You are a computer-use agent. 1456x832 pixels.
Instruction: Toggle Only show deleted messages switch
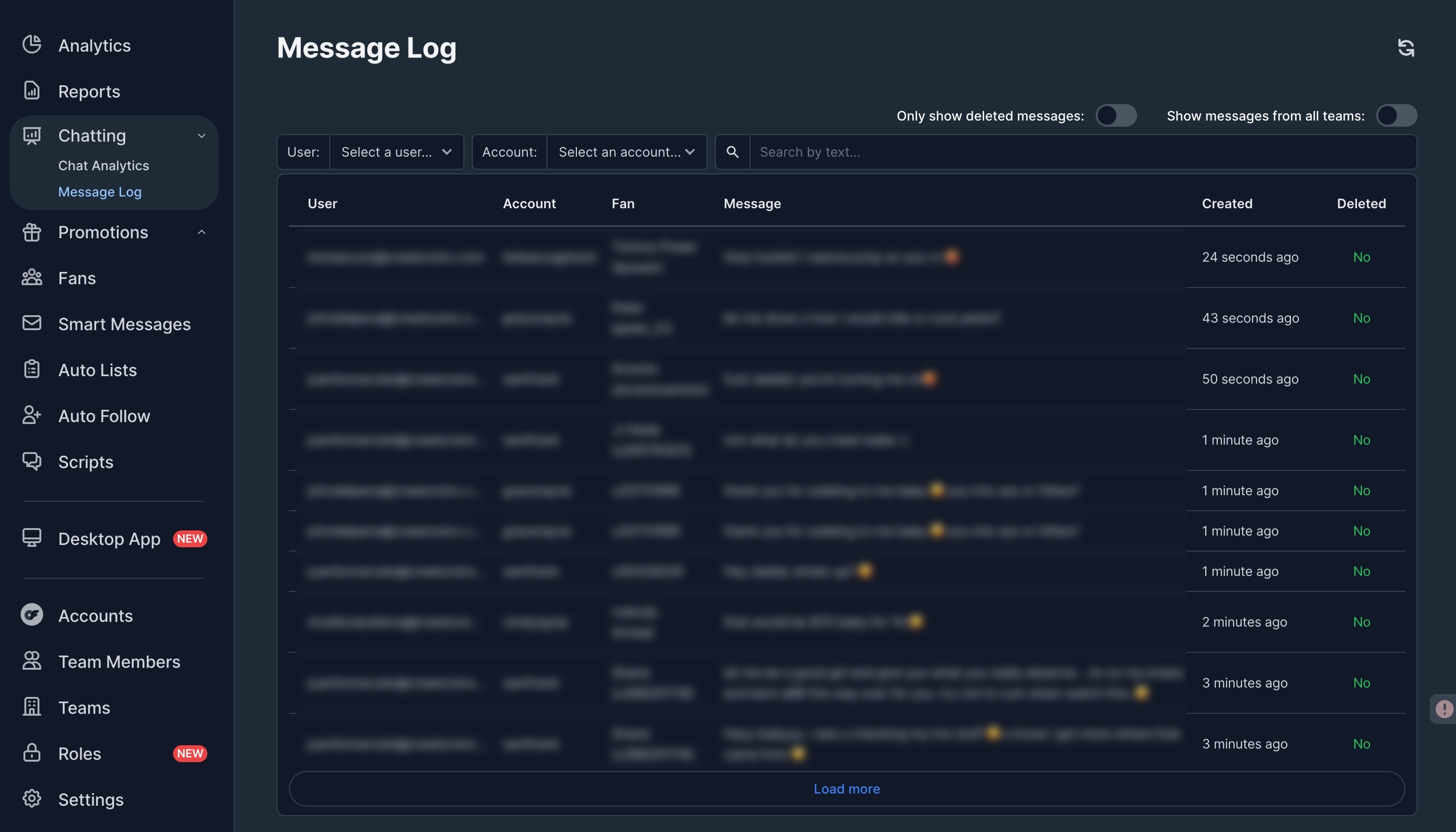(x=1116, y=115)
